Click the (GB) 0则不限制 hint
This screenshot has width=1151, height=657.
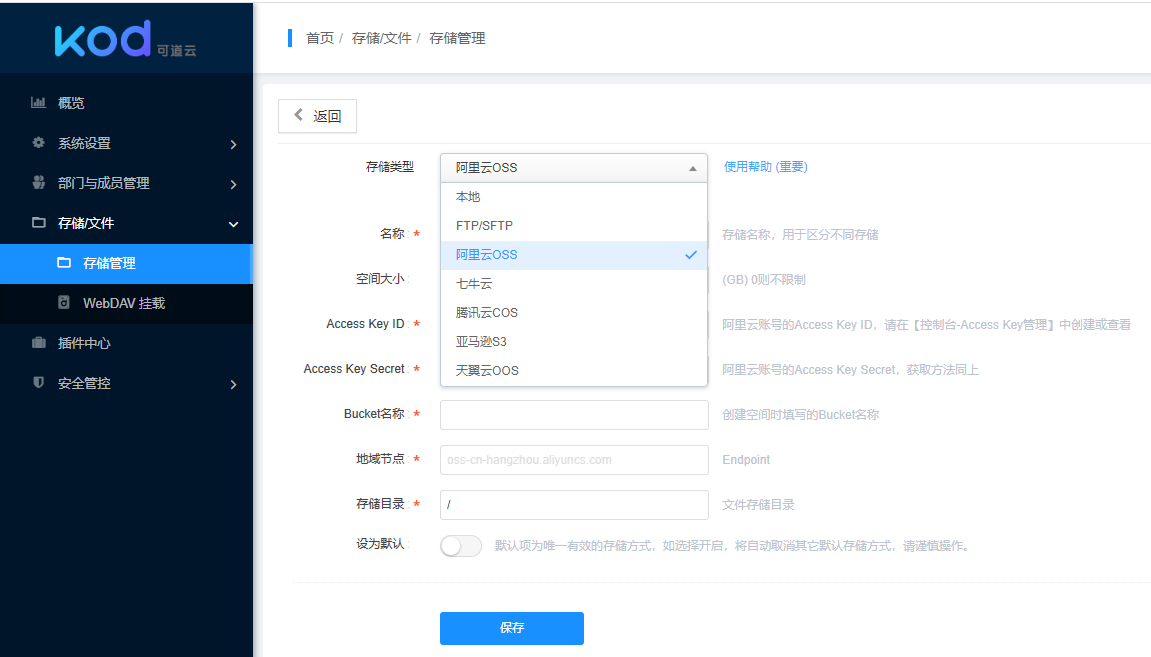[764, 280]
